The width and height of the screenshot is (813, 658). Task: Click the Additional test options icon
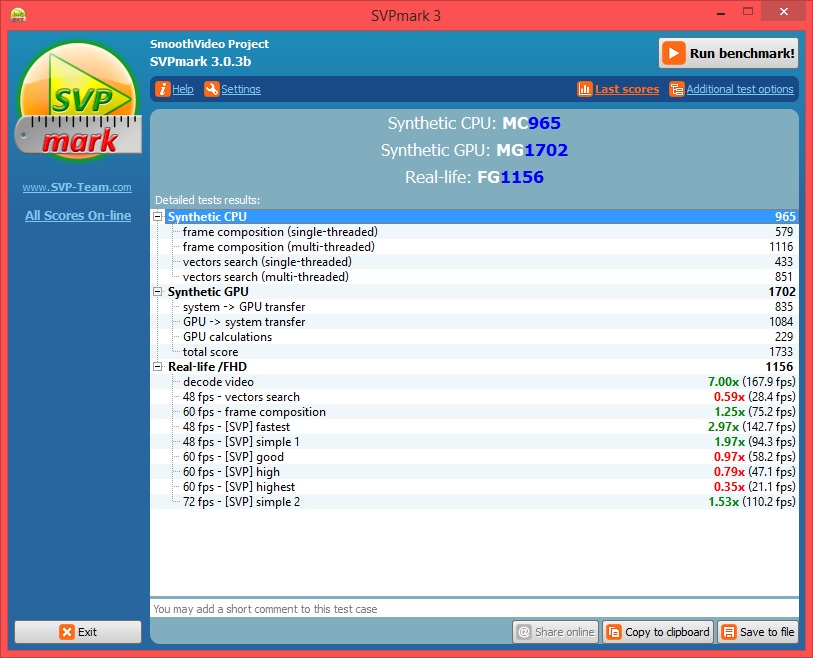(x=677, y=89)
